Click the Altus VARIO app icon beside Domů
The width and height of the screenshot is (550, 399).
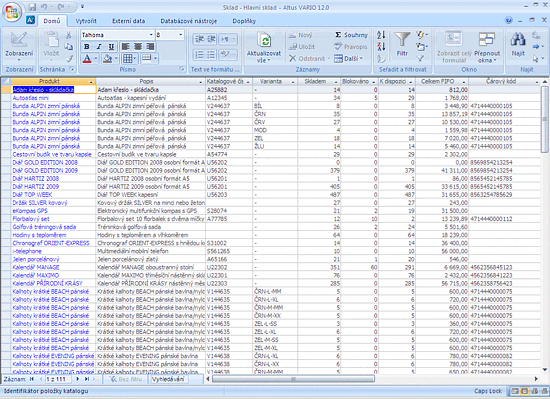[31, 20]
